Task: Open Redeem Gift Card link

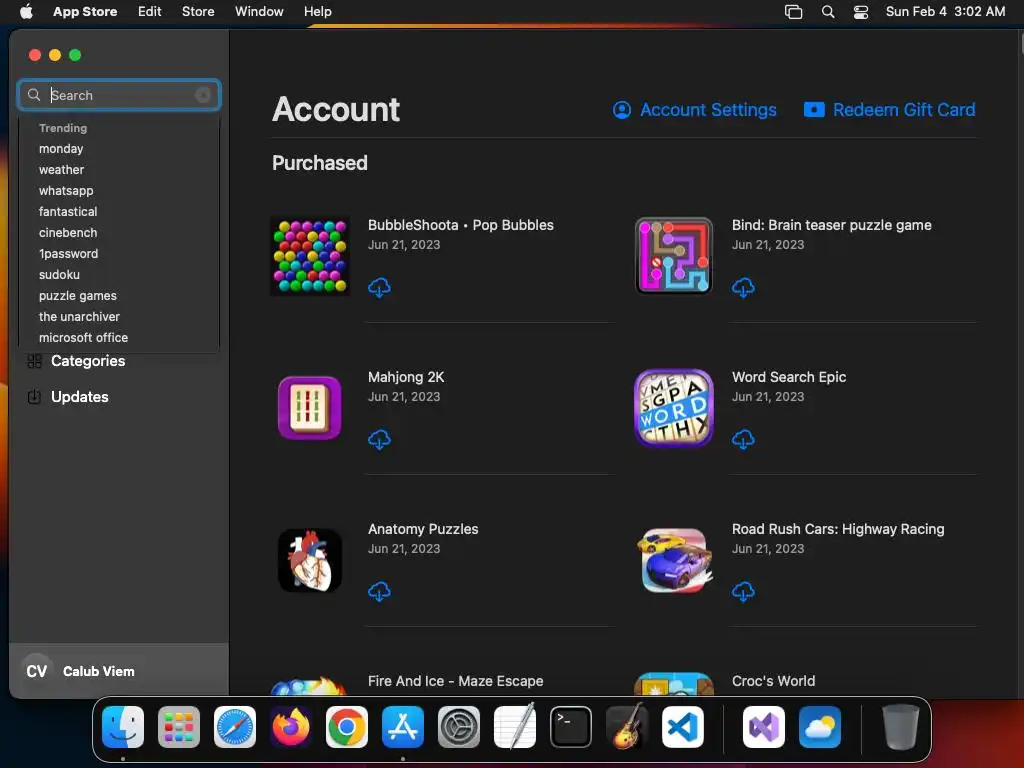Action: click(889, 110)
